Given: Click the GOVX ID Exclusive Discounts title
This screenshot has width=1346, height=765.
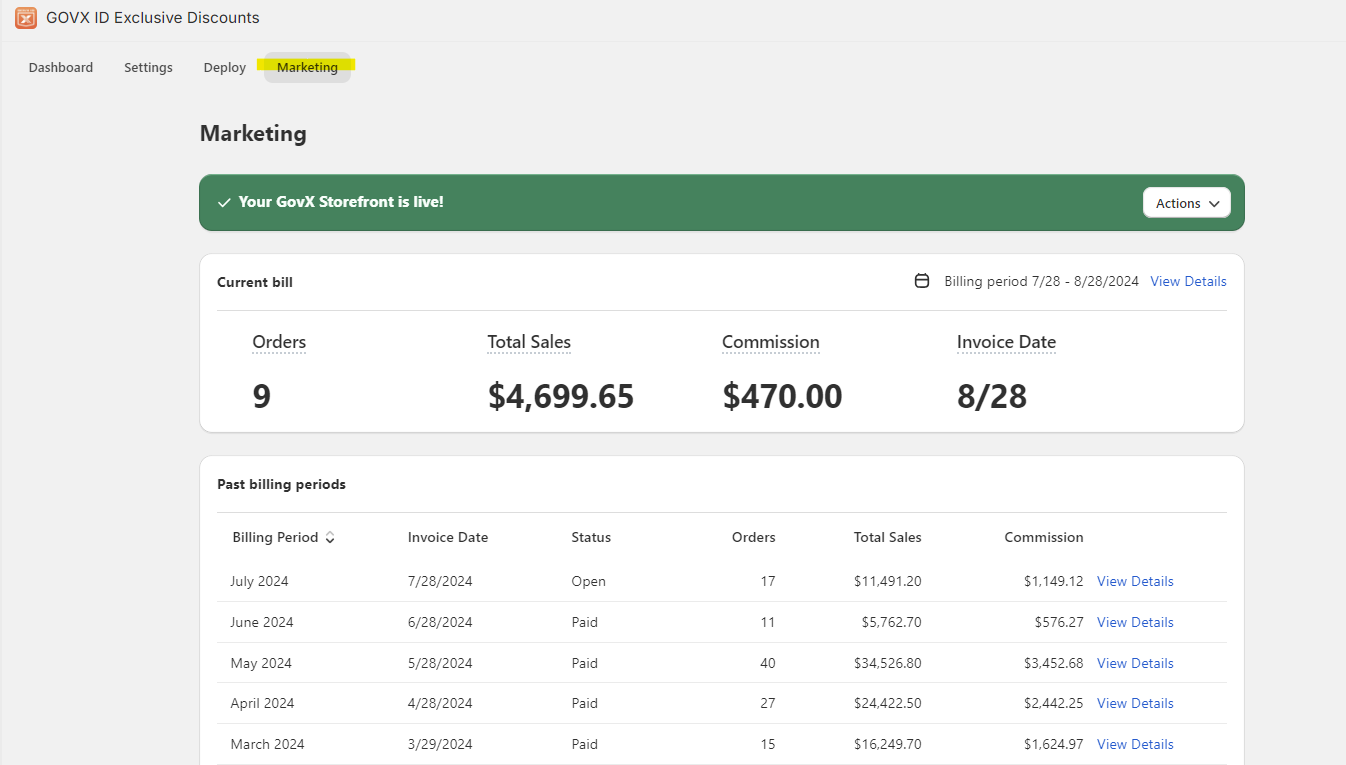Looking at the screenshot, I should (153, 18).
